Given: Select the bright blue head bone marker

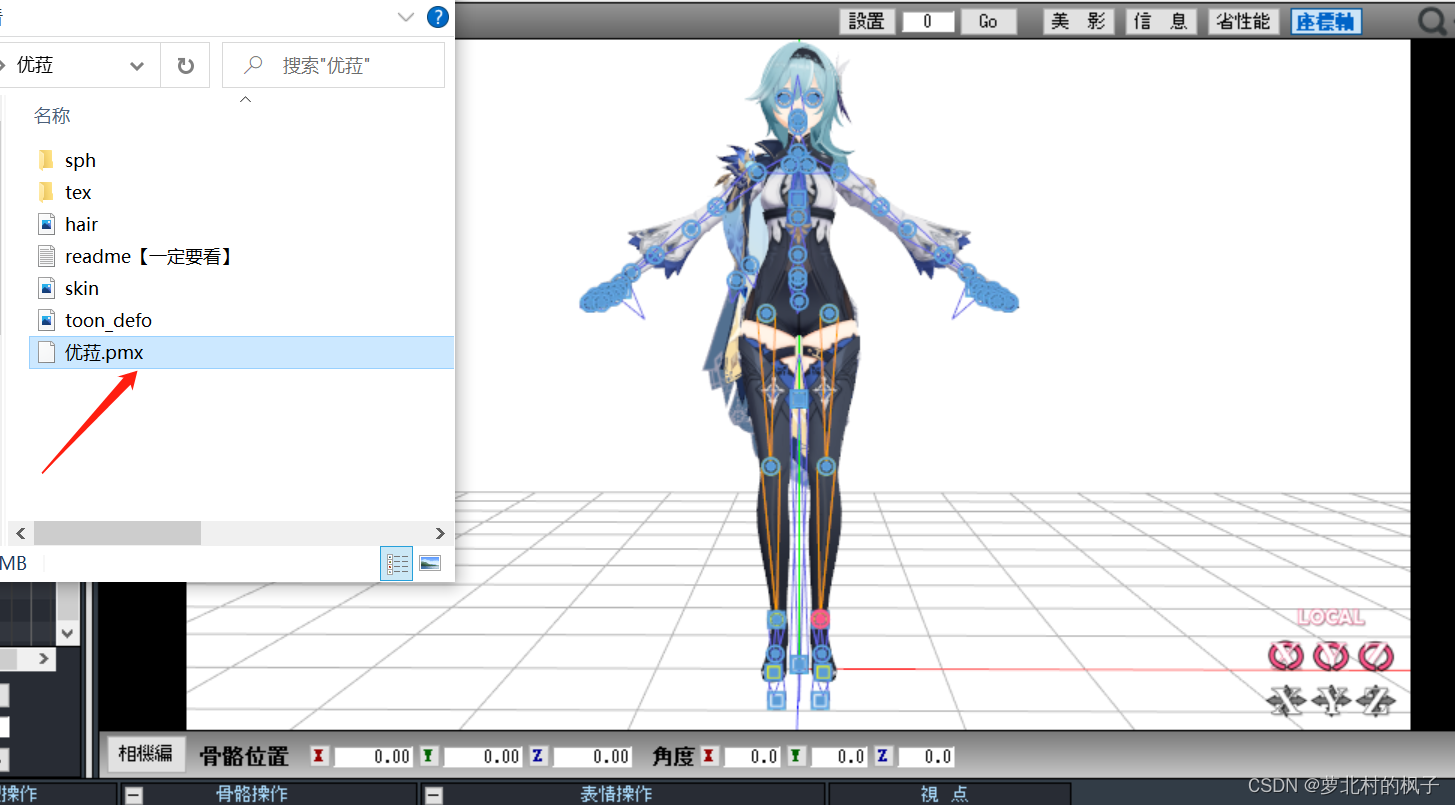Looking at the screenshot, I should [x=797, y=120].
